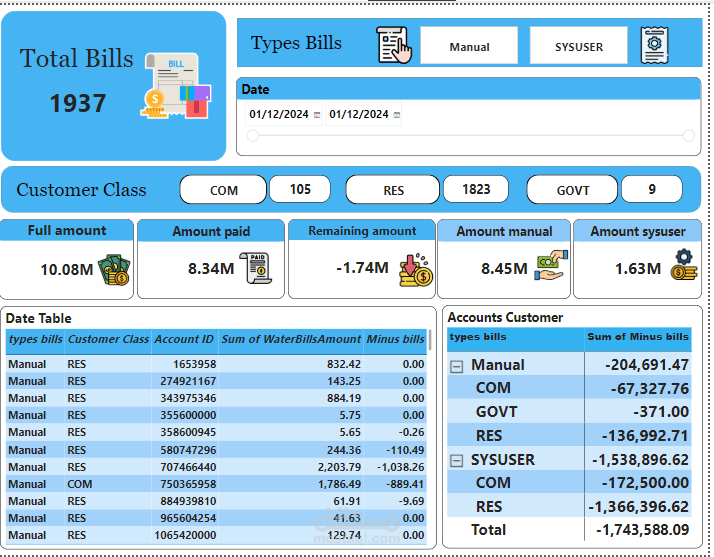
Task: Click the right handle of date slider
Action: click(x=688, y=135)
